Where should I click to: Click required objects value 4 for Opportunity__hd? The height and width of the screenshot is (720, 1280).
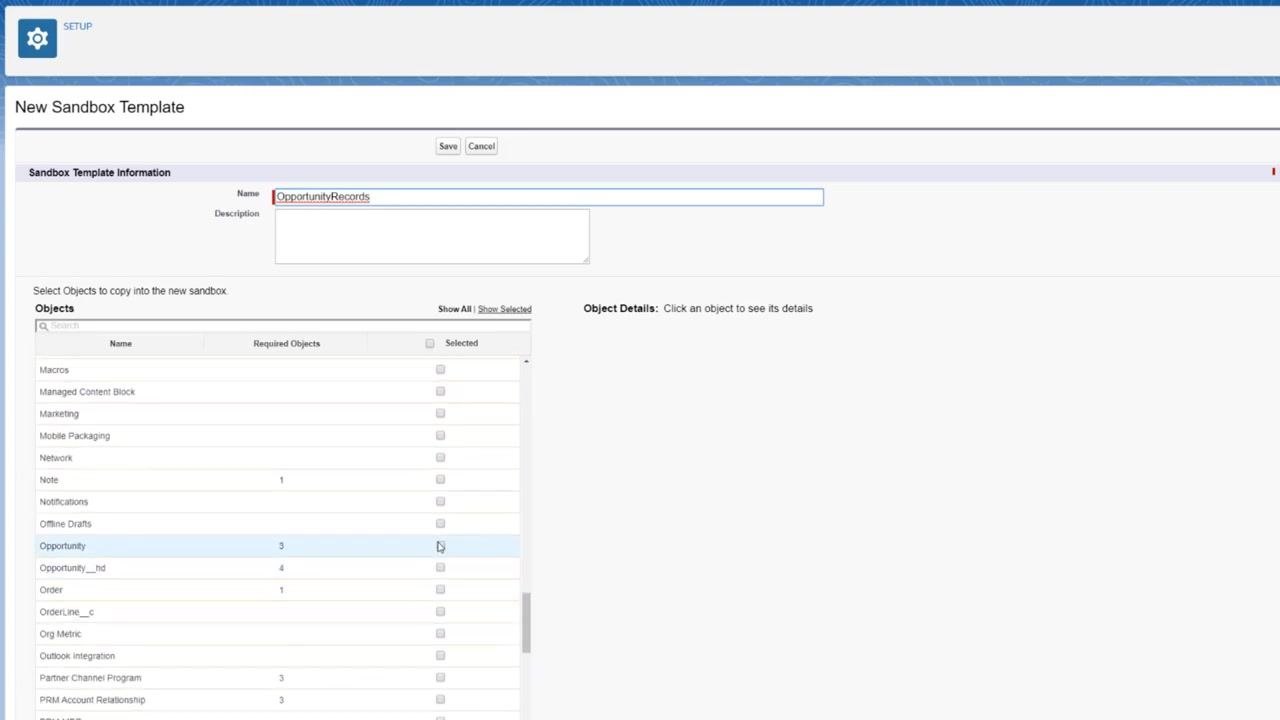pyautogui.click(x=281, y=568)
